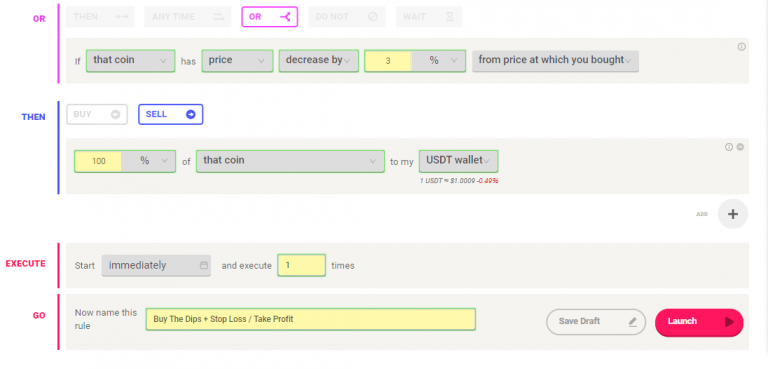Select the ANY TIME operator
This screenshot has height=369, width=768.
(x=188, y=17)
